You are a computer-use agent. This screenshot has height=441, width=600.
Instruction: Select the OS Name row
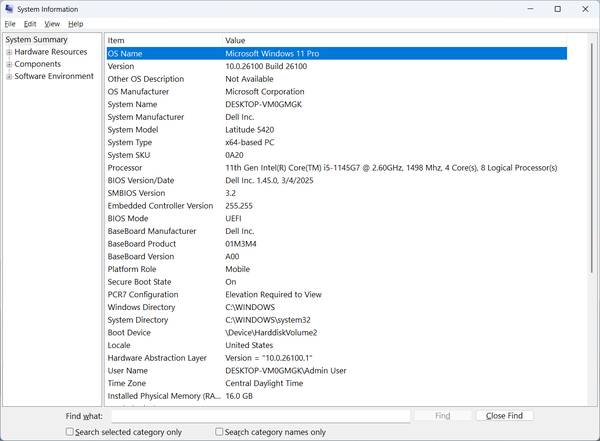(337, 54)
